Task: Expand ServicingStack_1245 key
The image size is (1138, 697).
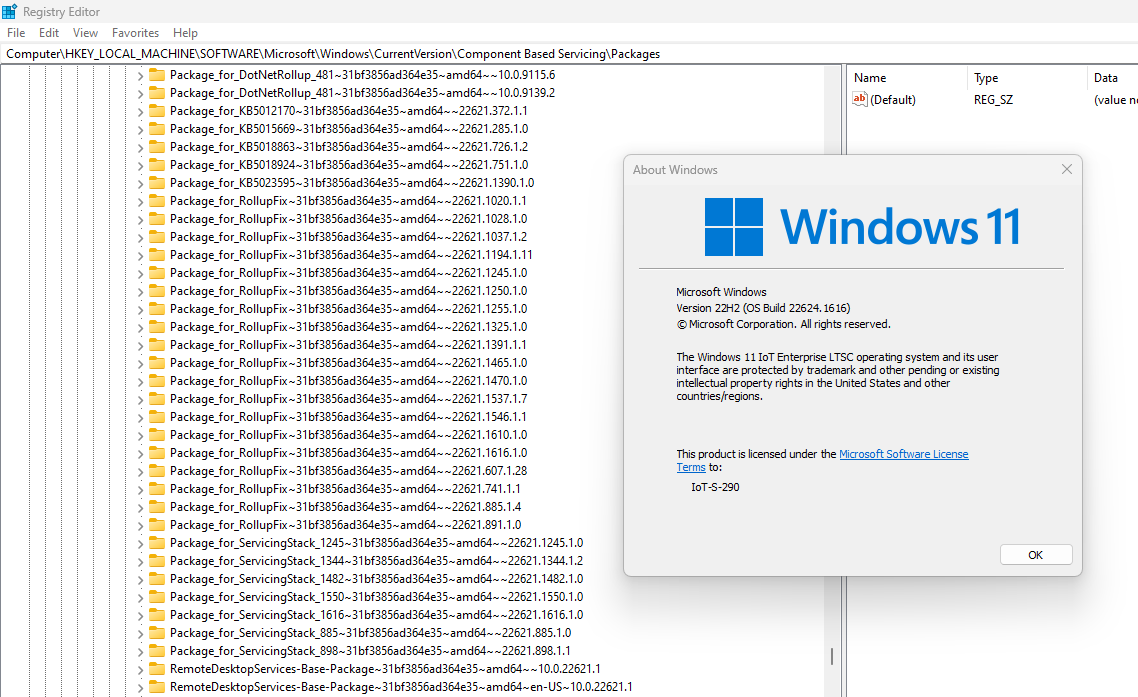Action: click(x=140, y=543)
